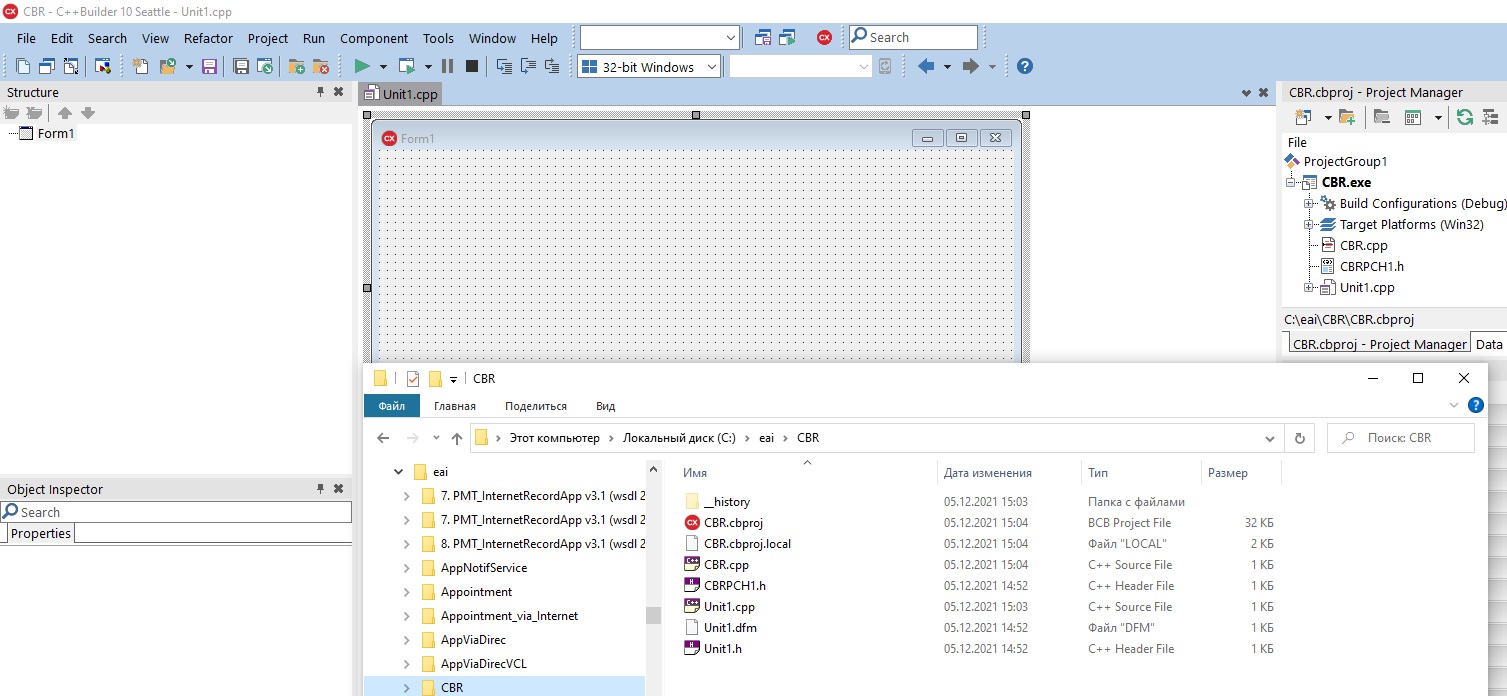The image size is (1507, 696).
Task: Click the Object Inspector Search field
Action: coord(176,512)
